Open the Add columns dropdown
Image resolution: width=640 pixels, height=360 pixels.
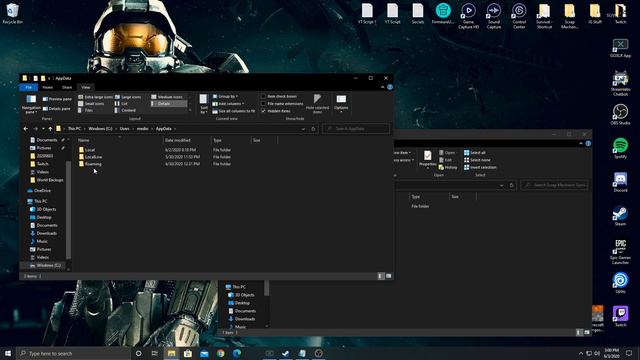(228, 104)
